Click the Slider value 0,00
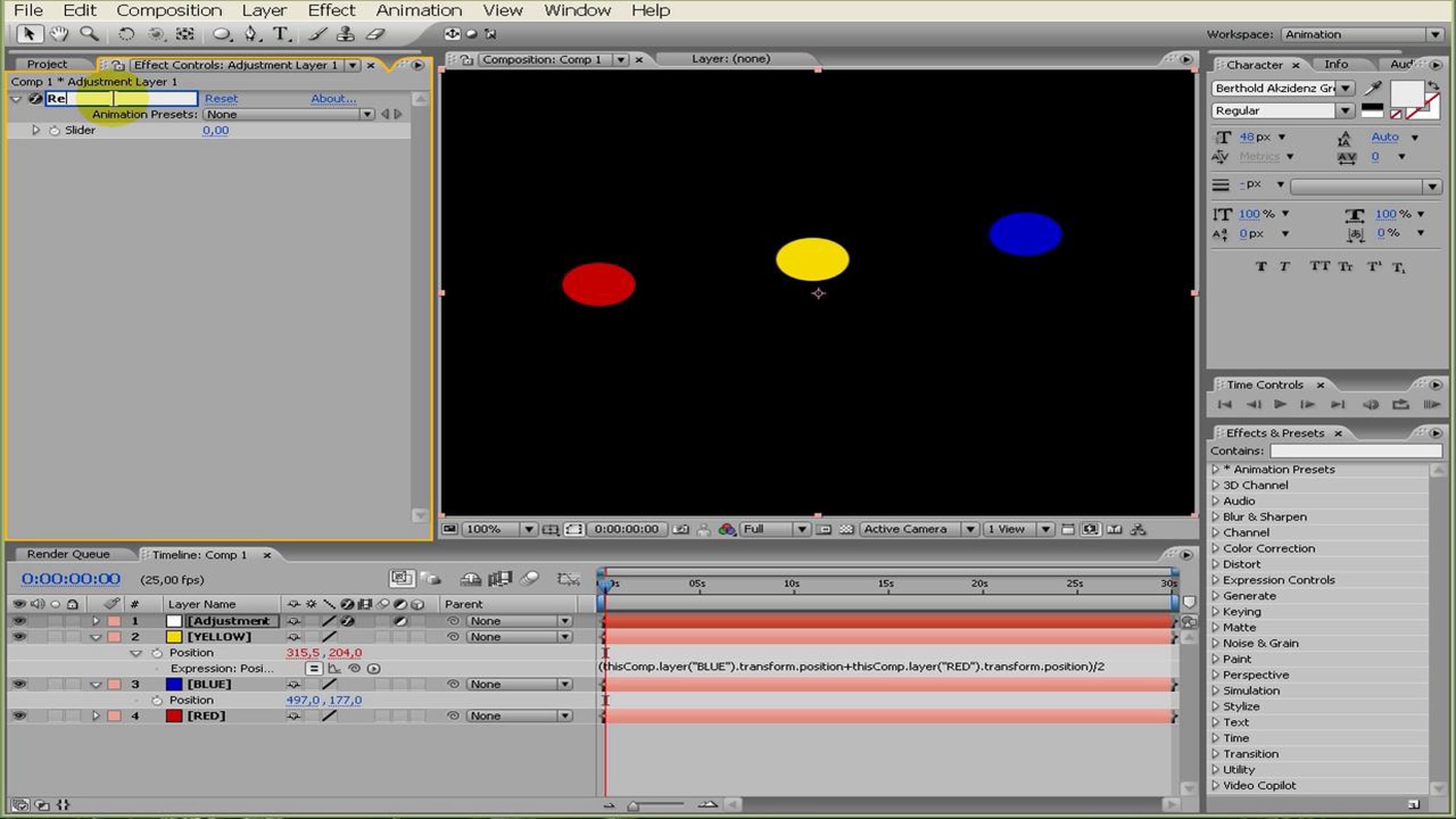This screenshot has width=1456, height=819. [x=216, y=130]
